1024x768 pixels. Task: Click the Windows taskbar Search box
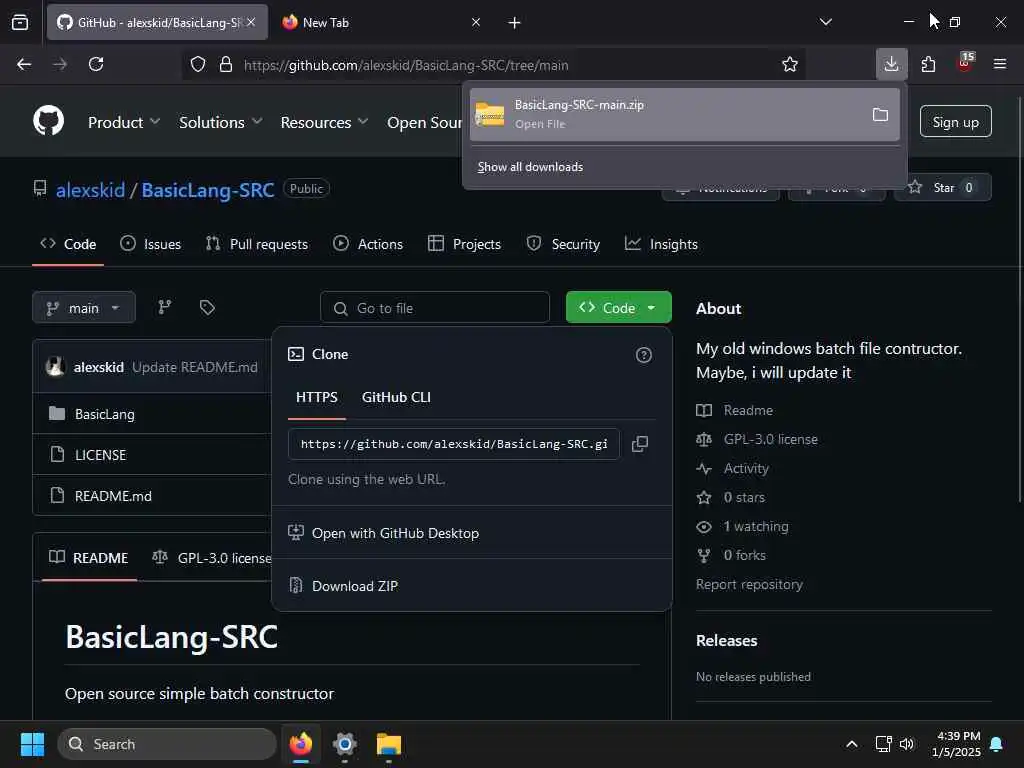click(x=167, y=744)
